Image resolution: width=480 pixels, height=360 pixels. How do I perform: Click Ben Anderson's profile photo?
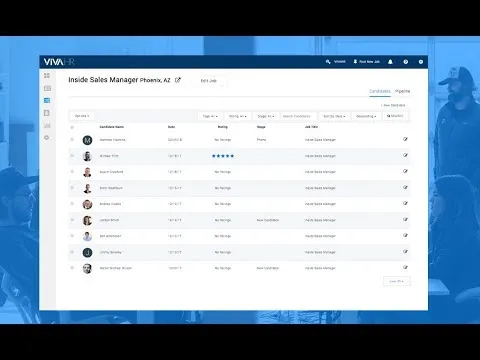[x=87, y=236]
